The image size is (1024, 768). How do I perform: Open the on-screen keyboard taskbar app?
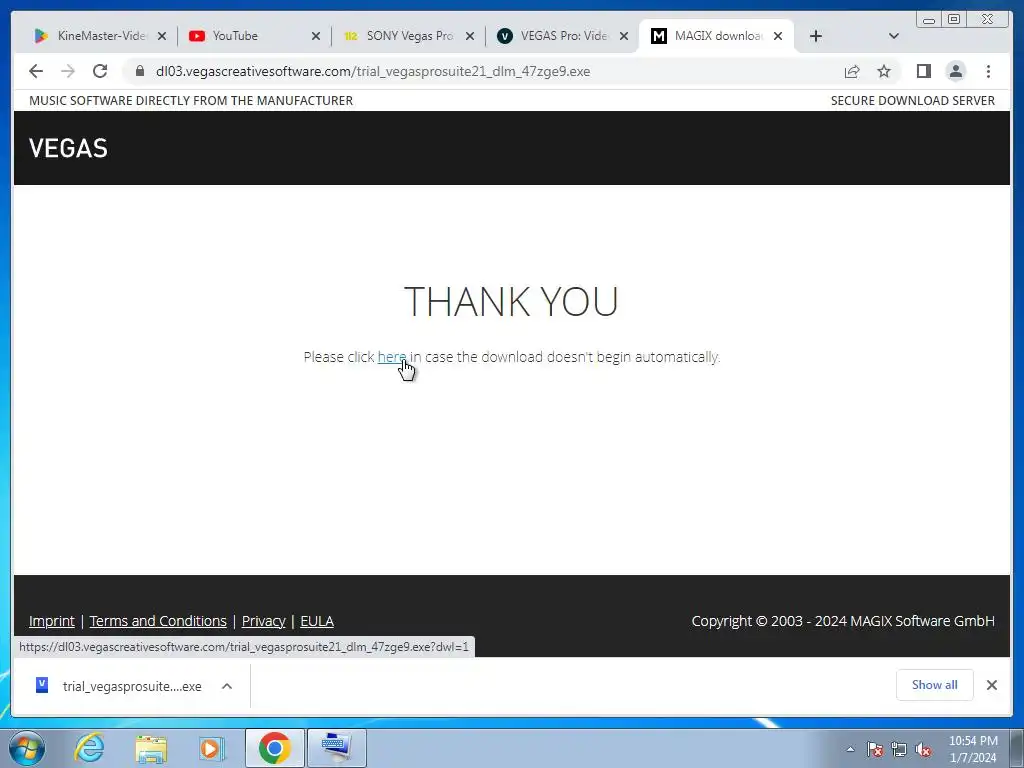(336, 748)
